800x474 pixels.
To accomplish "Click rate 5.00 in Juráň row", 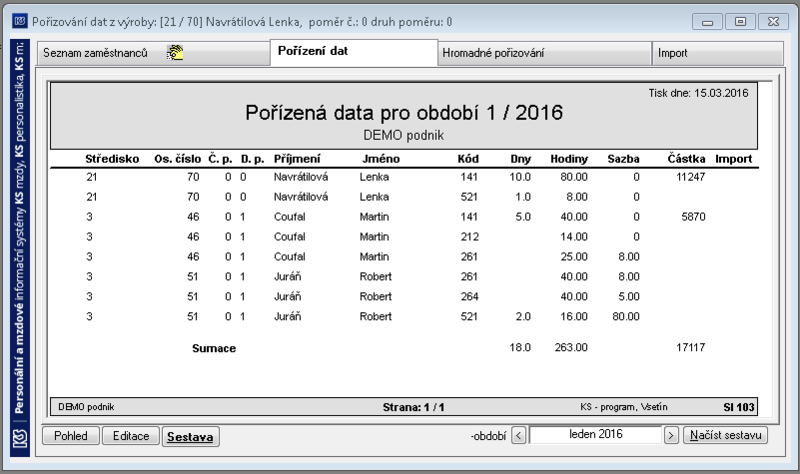I will [x=629, y=296].
